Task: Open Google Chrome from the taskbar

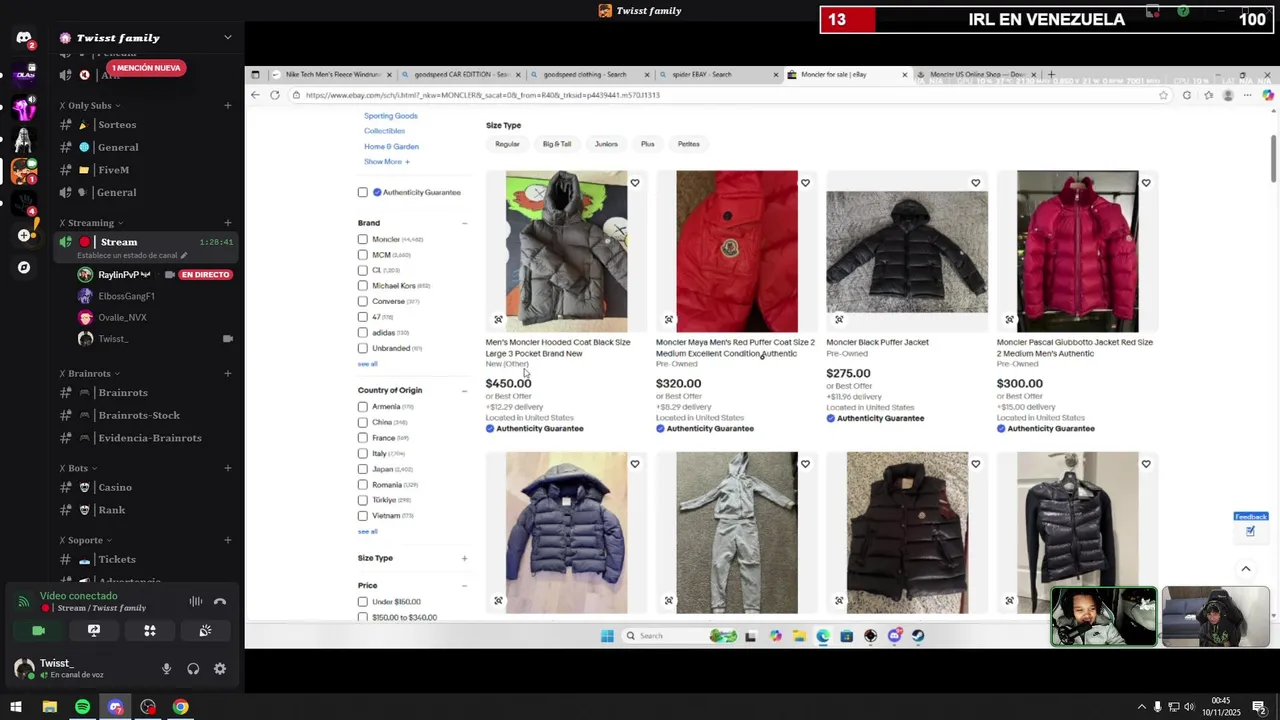Action: click(x=180, y=707)
